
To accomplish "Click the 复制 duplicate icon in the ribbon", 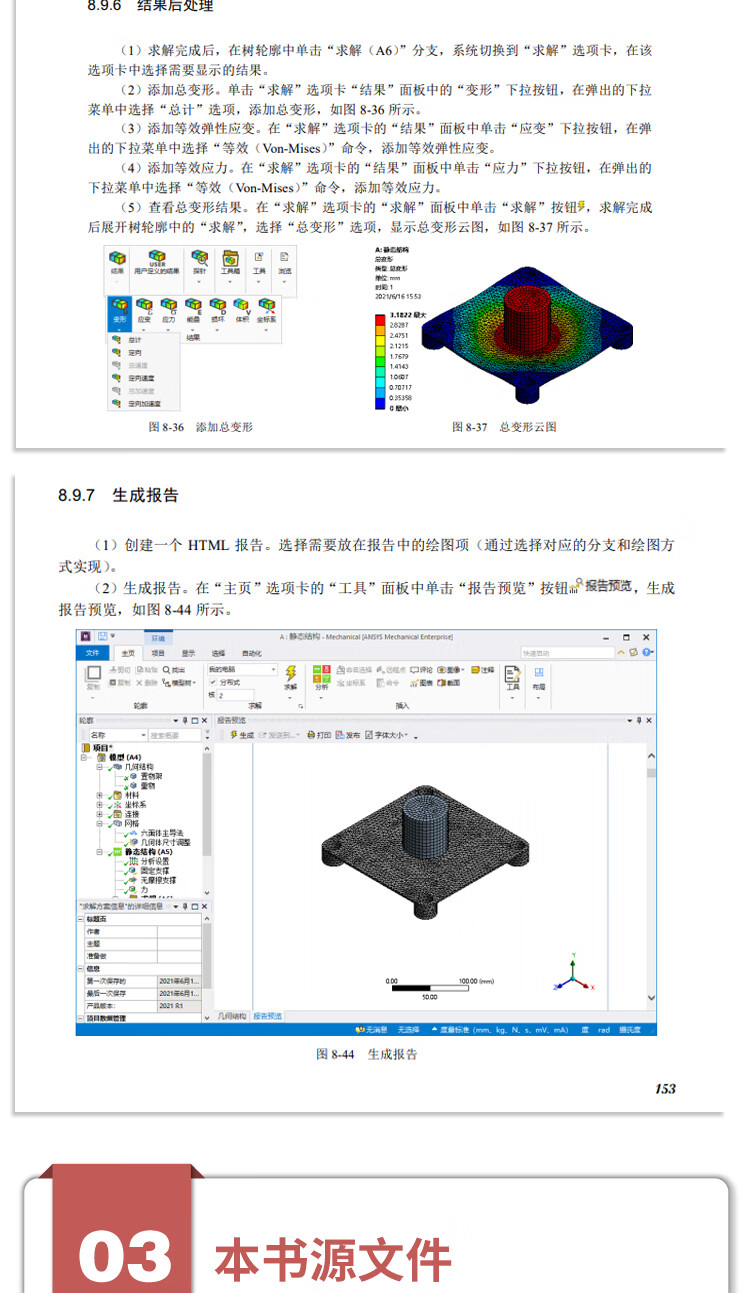I will [93, 678].
